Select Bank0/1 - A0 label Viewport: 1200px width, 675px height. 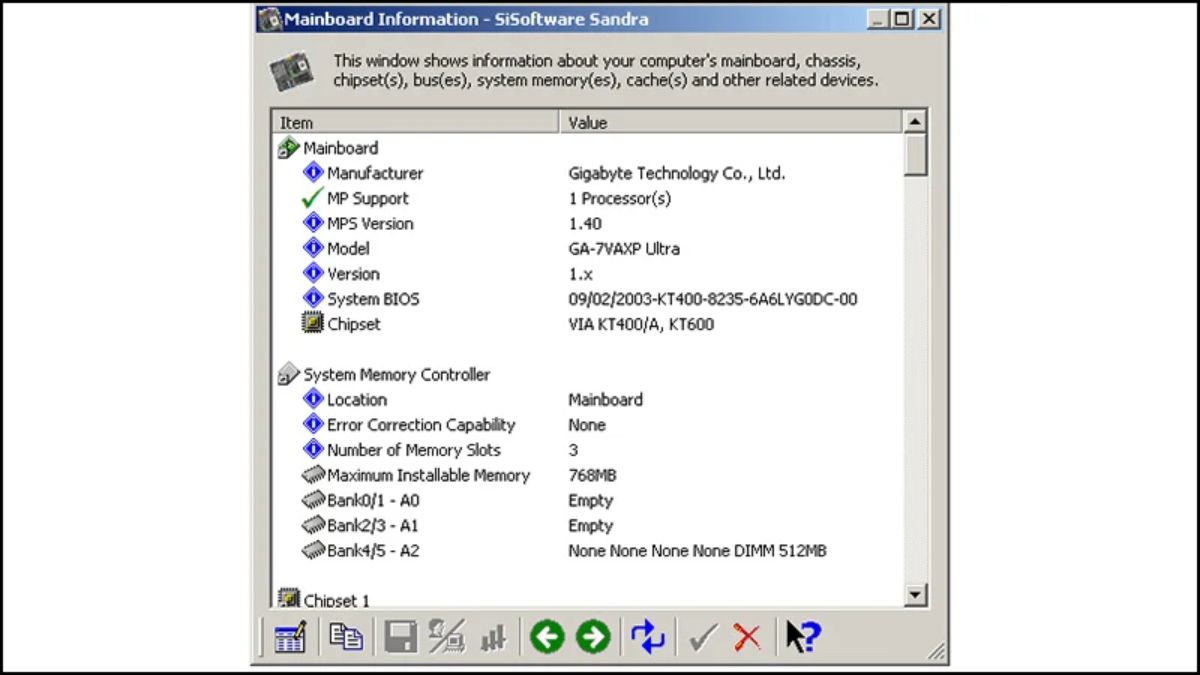[373, 500]
